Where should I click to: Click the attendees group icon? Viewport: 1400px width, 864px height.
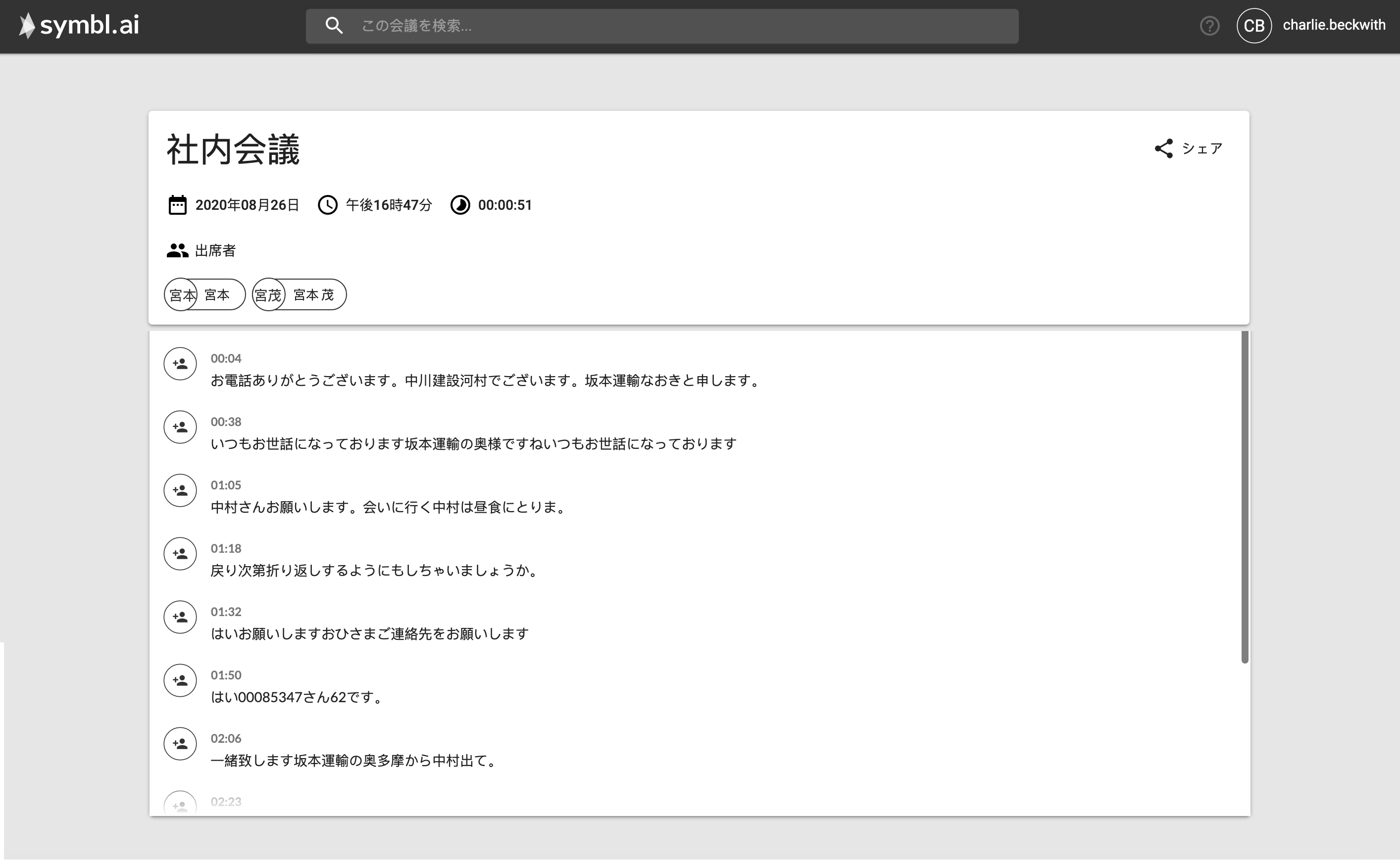(178, 250)
